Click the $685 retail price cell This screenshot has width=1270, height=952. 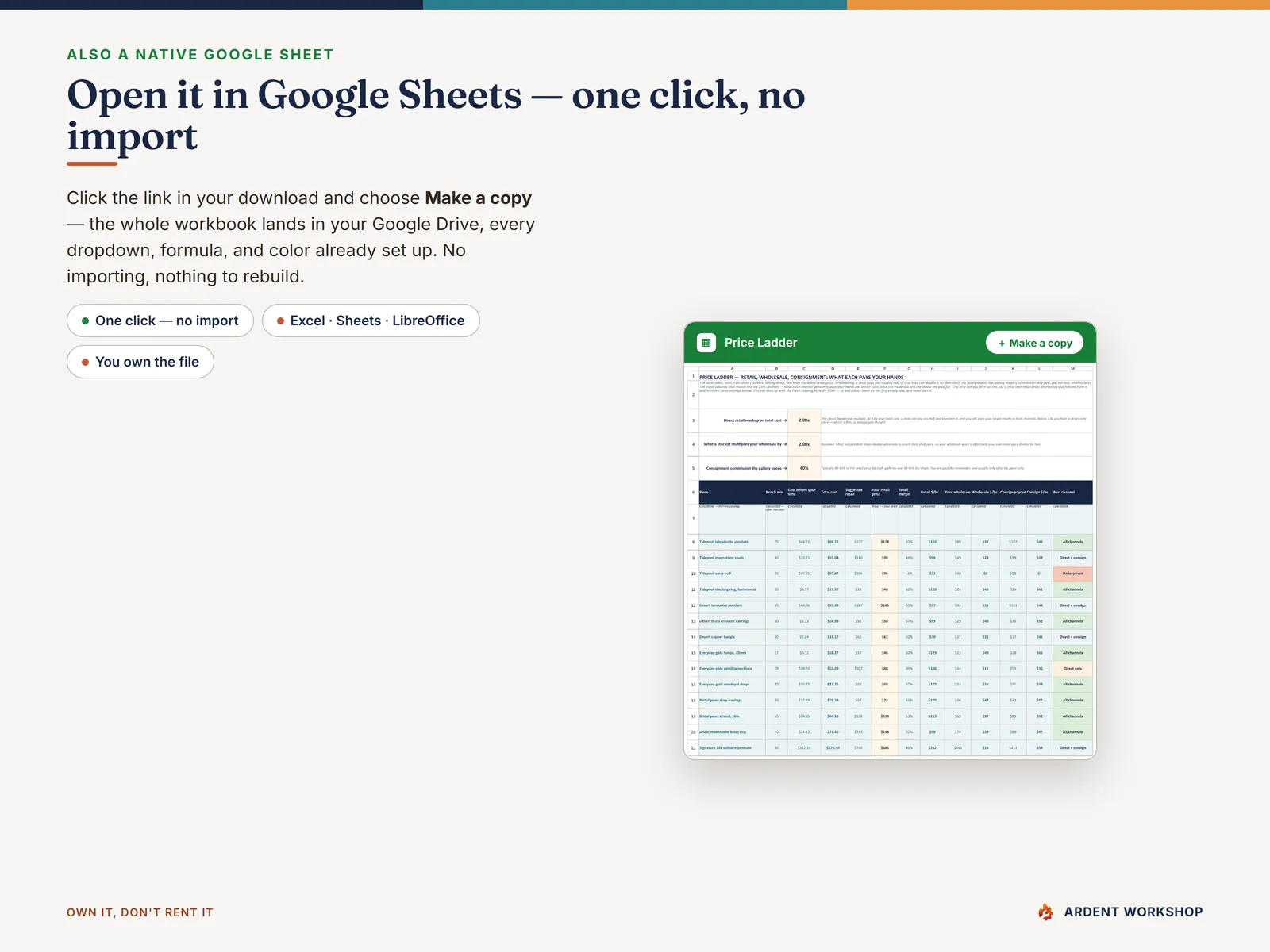(884, 747)
